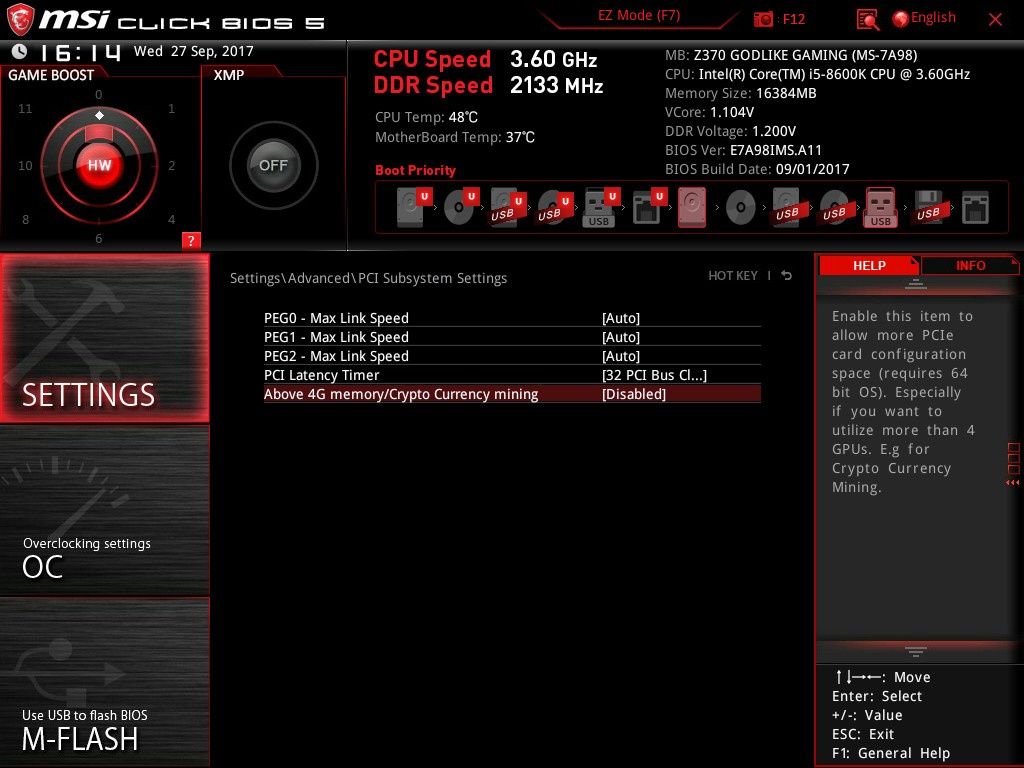Select the highlighted legacy hard disk boot icon
1024x768 pixels.
692,207
